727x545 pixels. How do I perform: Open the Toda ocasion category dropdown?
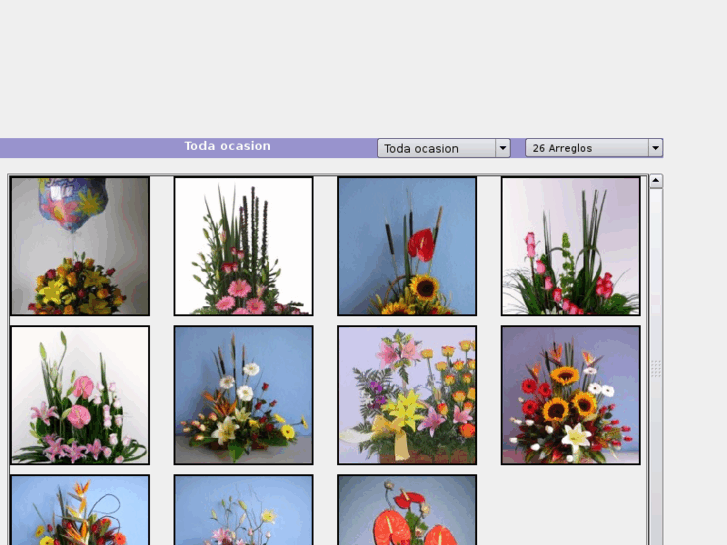point(444,148)
